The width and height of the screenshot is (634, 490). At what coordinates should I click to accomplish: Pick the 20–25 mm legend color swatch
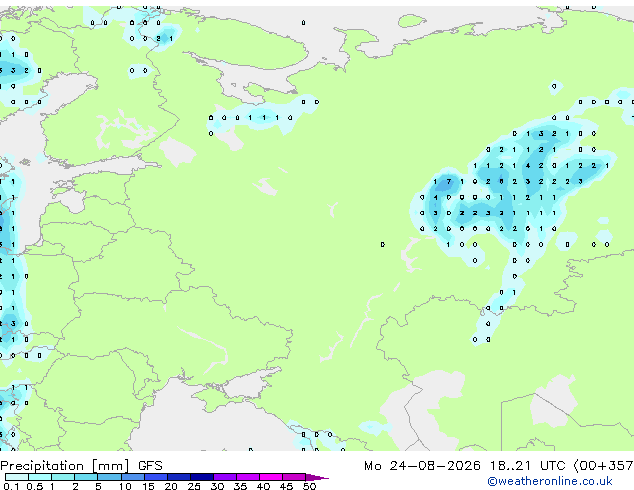[x=179, y=477]
